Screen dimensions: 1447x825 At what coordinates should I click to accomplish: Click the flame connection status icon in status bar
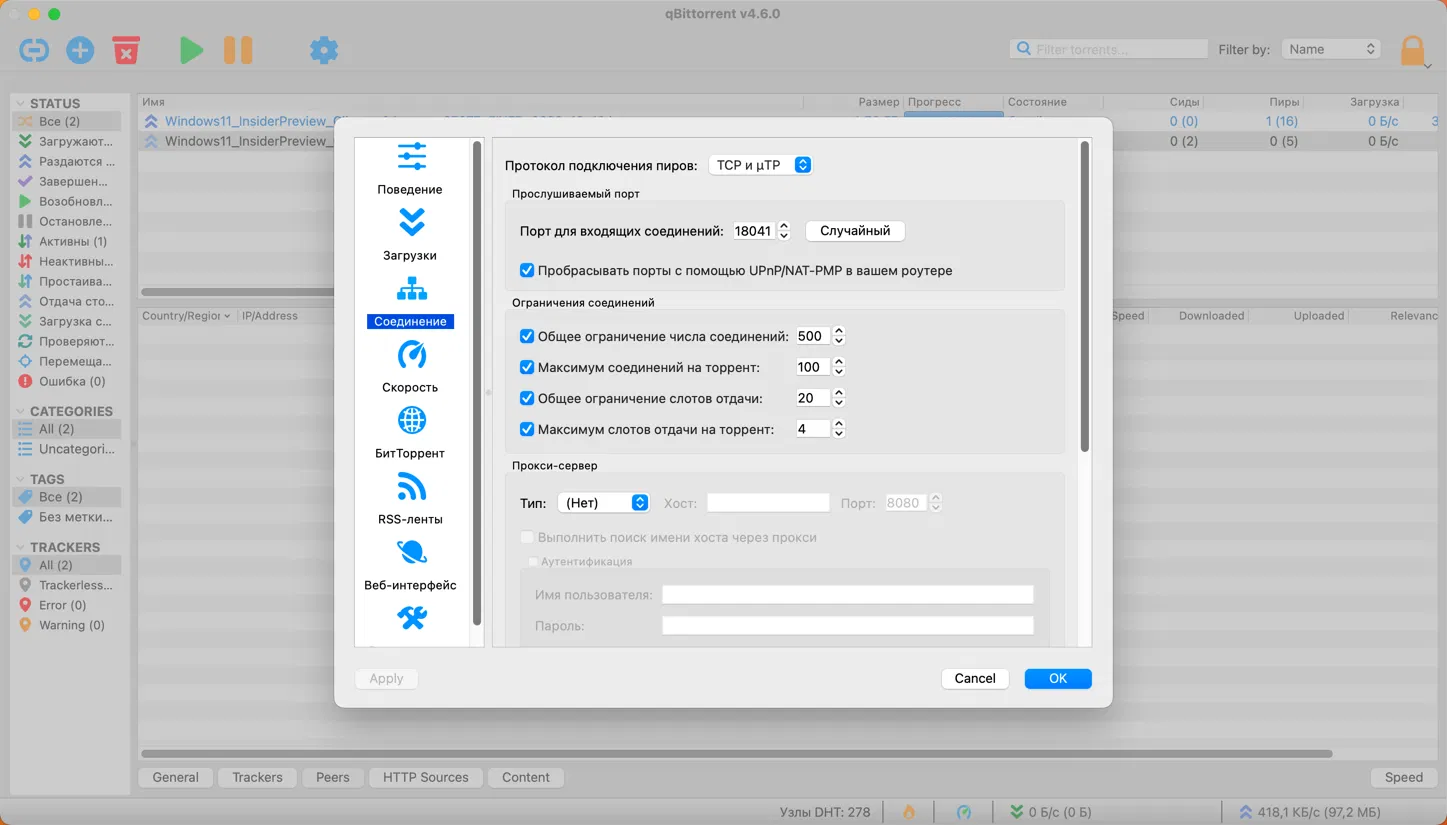909,812
